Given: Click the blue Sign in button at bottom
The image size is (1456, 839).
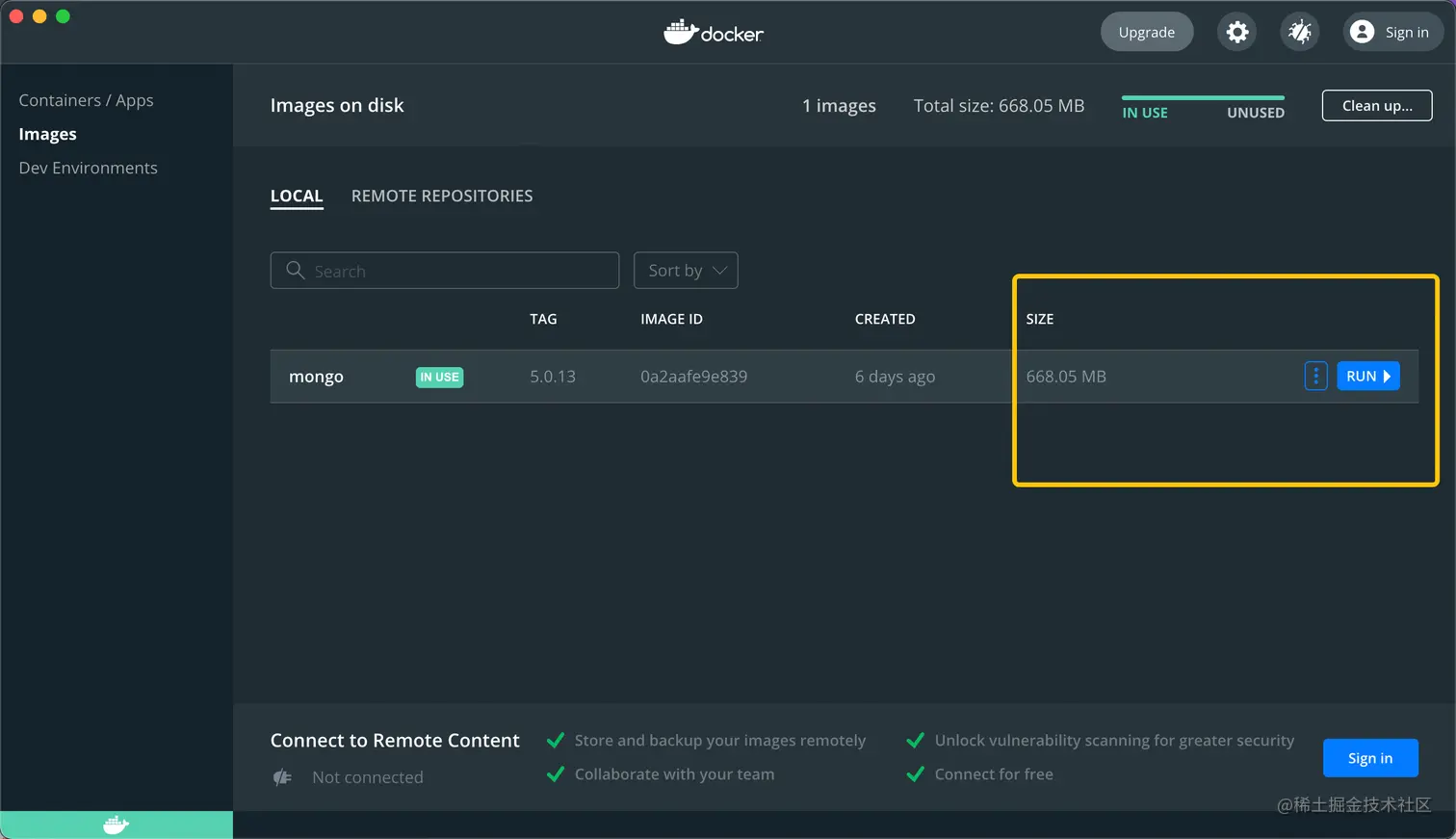Looking at the screenshot, I should coord(1370,758).
